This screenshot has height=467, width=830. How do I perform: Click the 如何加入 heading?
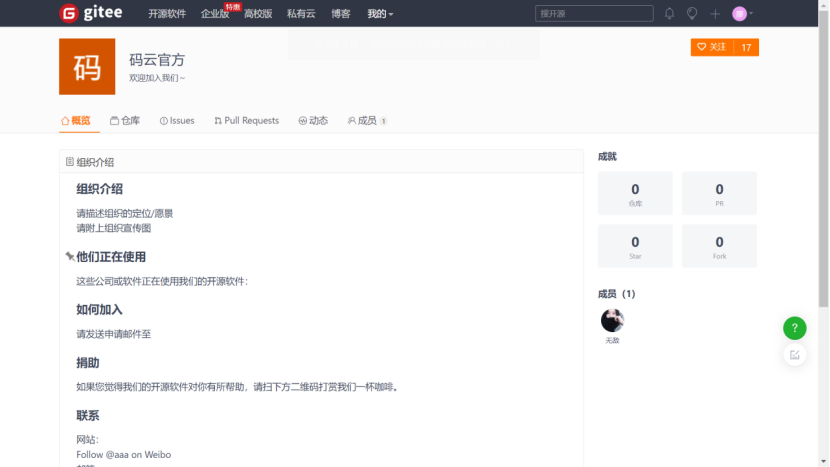coord(100,310)
